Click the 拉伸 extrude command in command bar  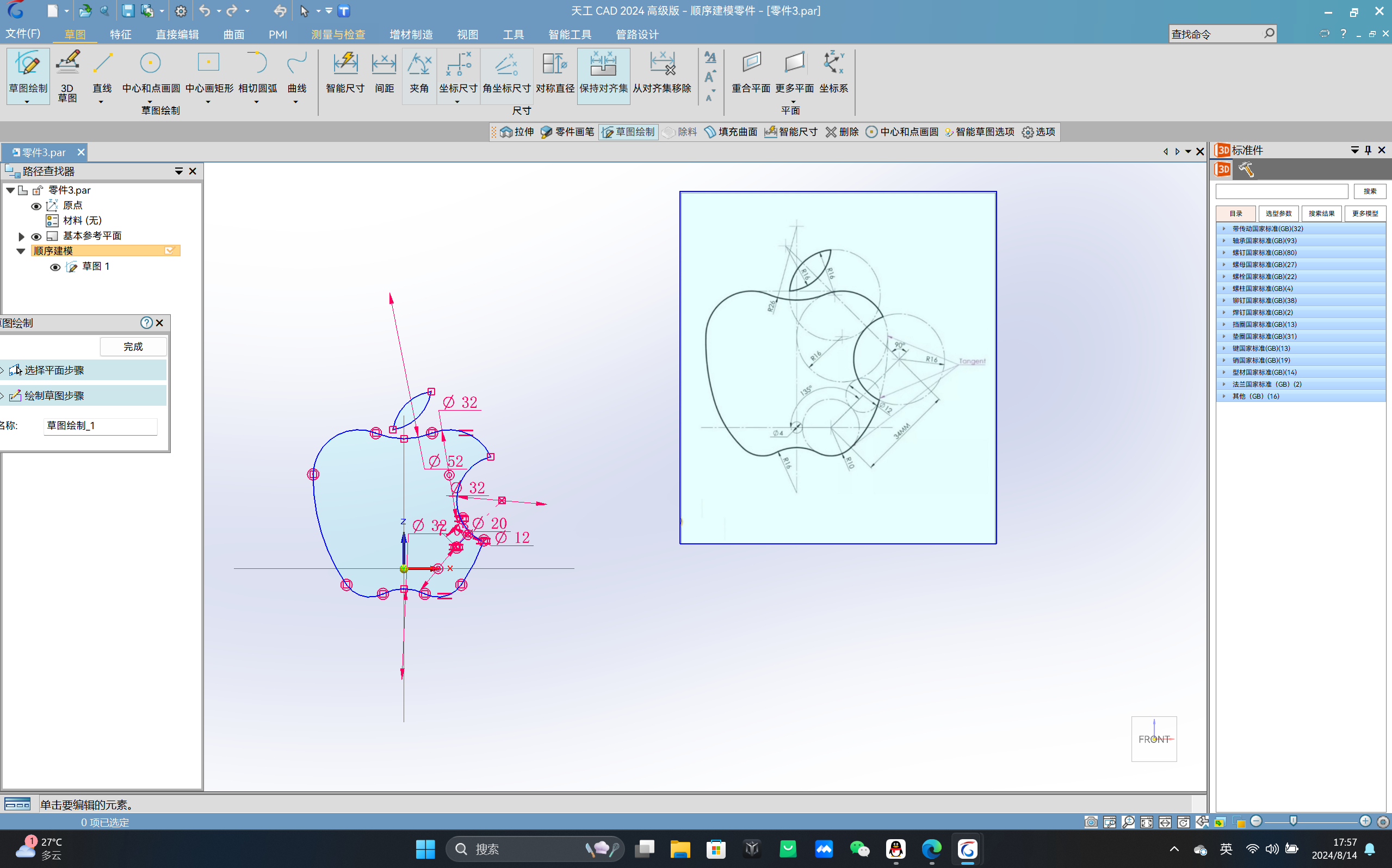point(517,132)
